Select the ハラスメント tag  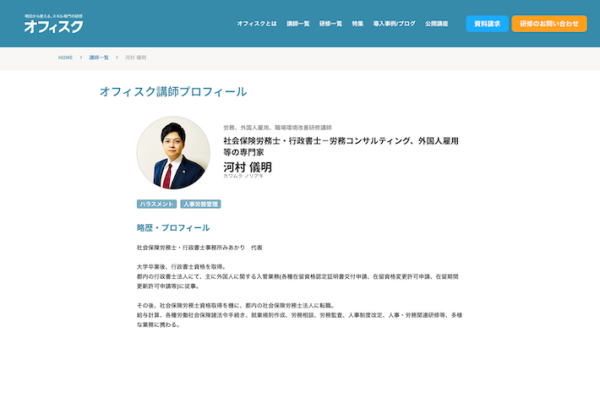(155, 204)
